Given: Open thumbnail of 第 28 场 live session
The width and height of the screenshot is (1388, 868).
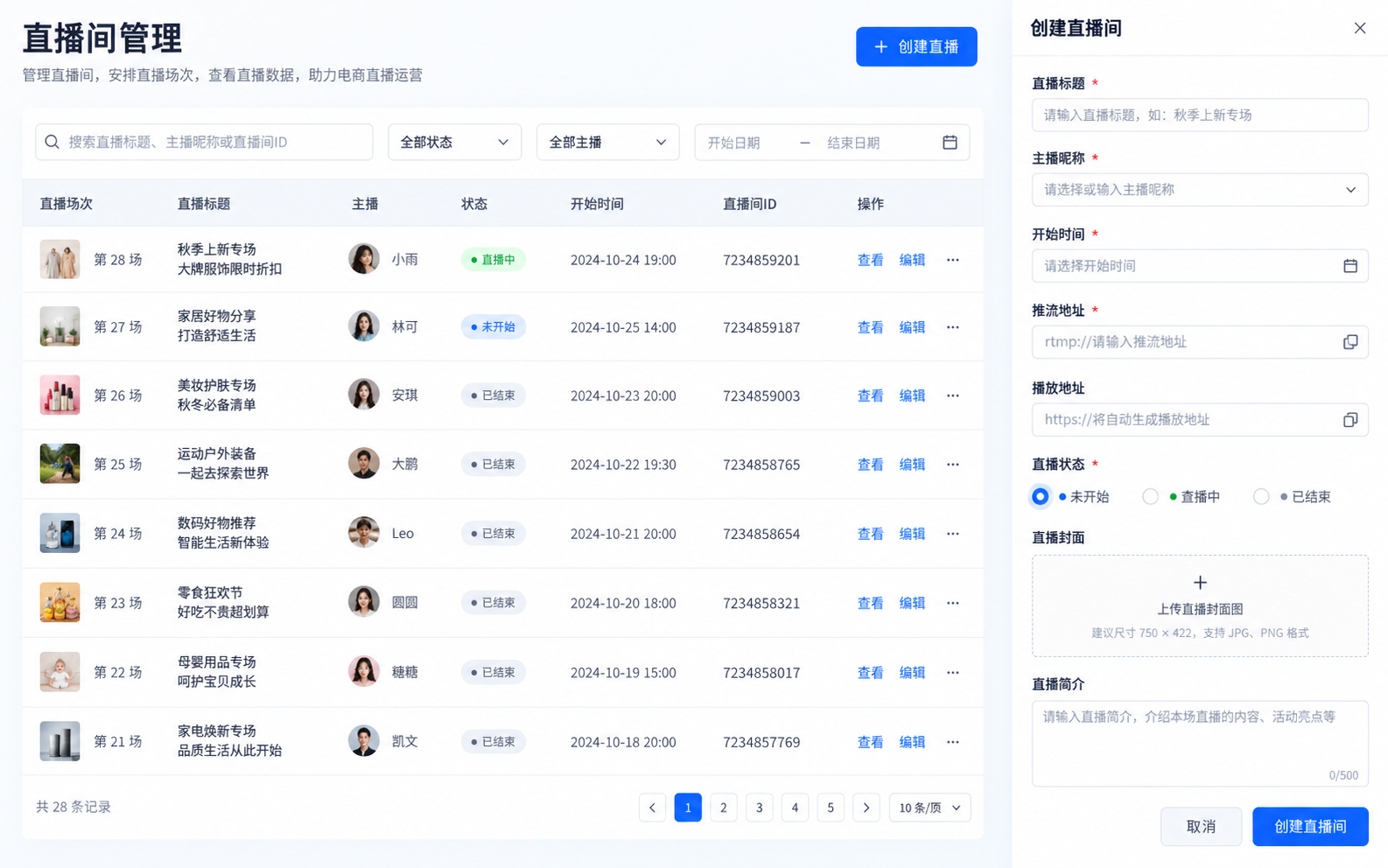Looking at the screenshot, I should [60, 259].
